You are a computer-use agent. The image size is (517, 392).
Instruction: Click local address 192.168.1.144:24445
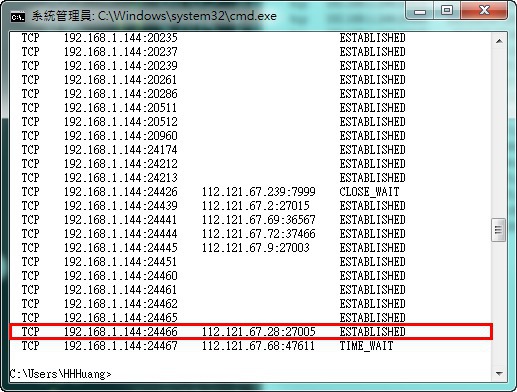(x=121, y=248)
